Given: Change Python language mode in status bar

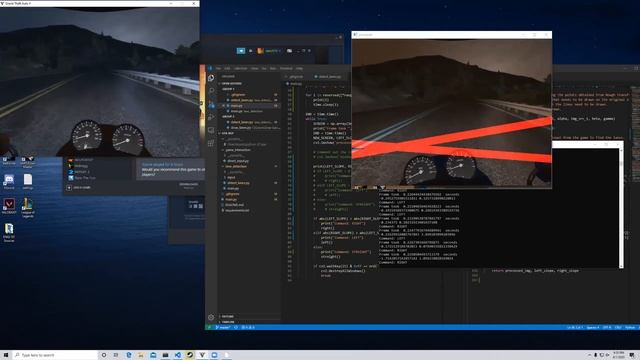Looking at the screenshot, I should [630, 327].
